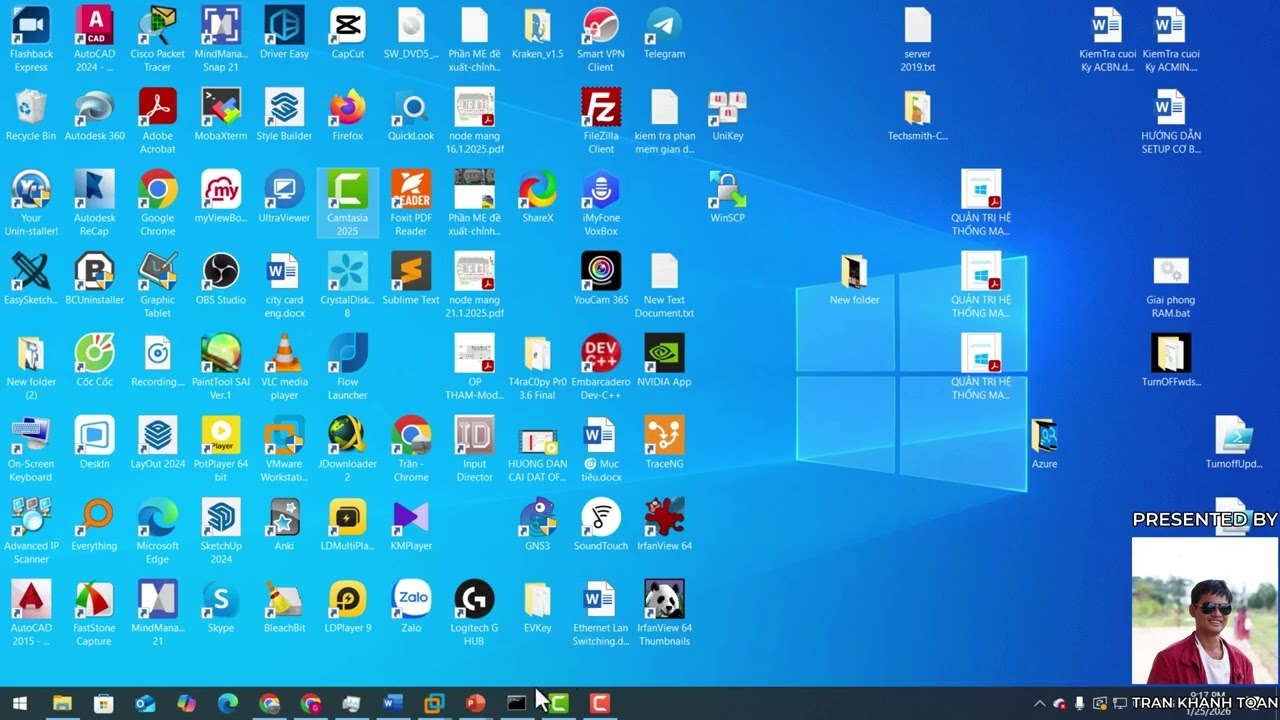Launch CapCut from the desktop
The height and width of the screenshot is (720, 1280).
(347, 33)
